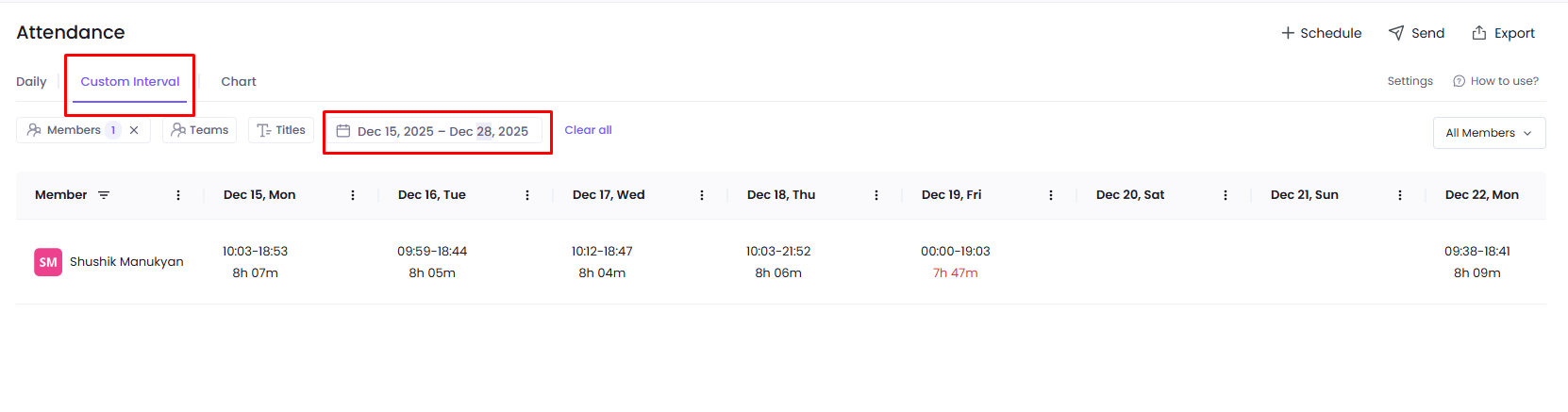Switch to the Daily tab
The image size is (1568, 412).
click(x=31, y=82)
